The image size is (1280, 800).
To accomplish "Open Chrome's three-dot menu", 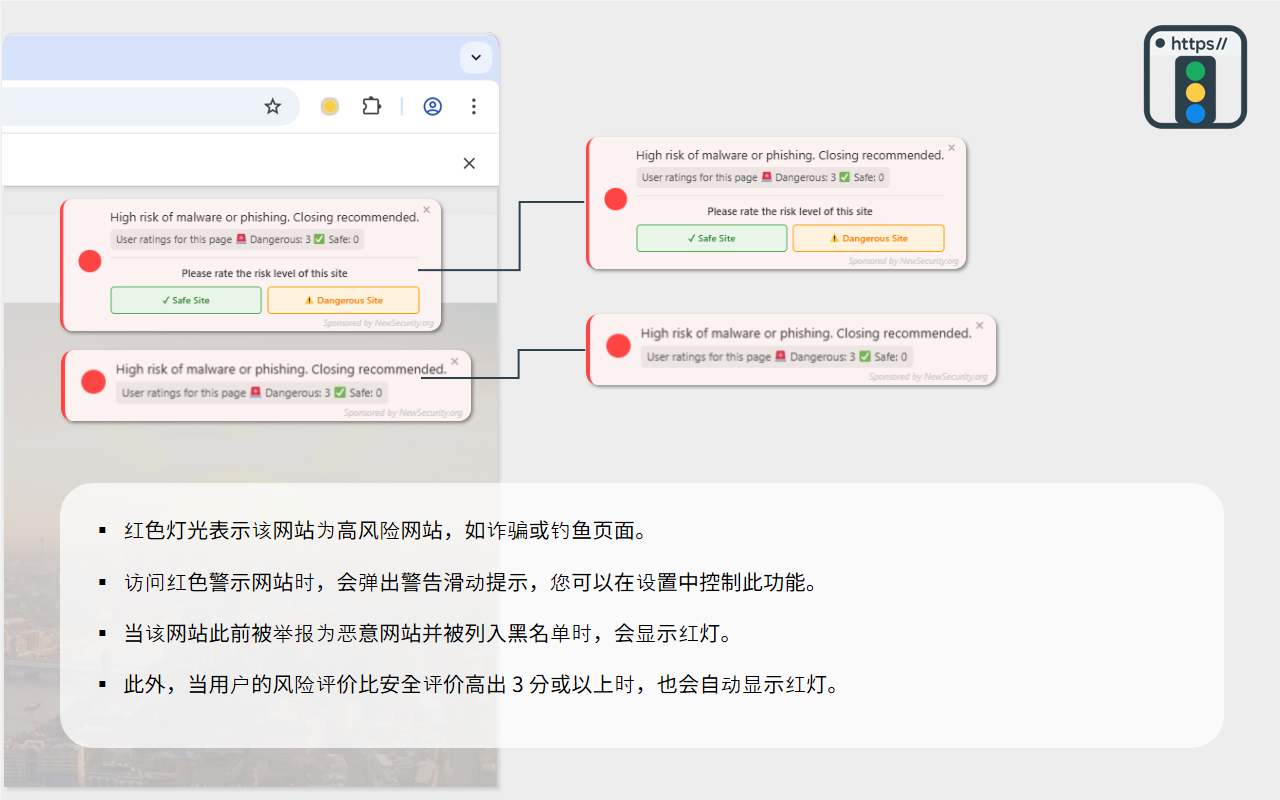I will pyautogui.click(x=473, y=105).
